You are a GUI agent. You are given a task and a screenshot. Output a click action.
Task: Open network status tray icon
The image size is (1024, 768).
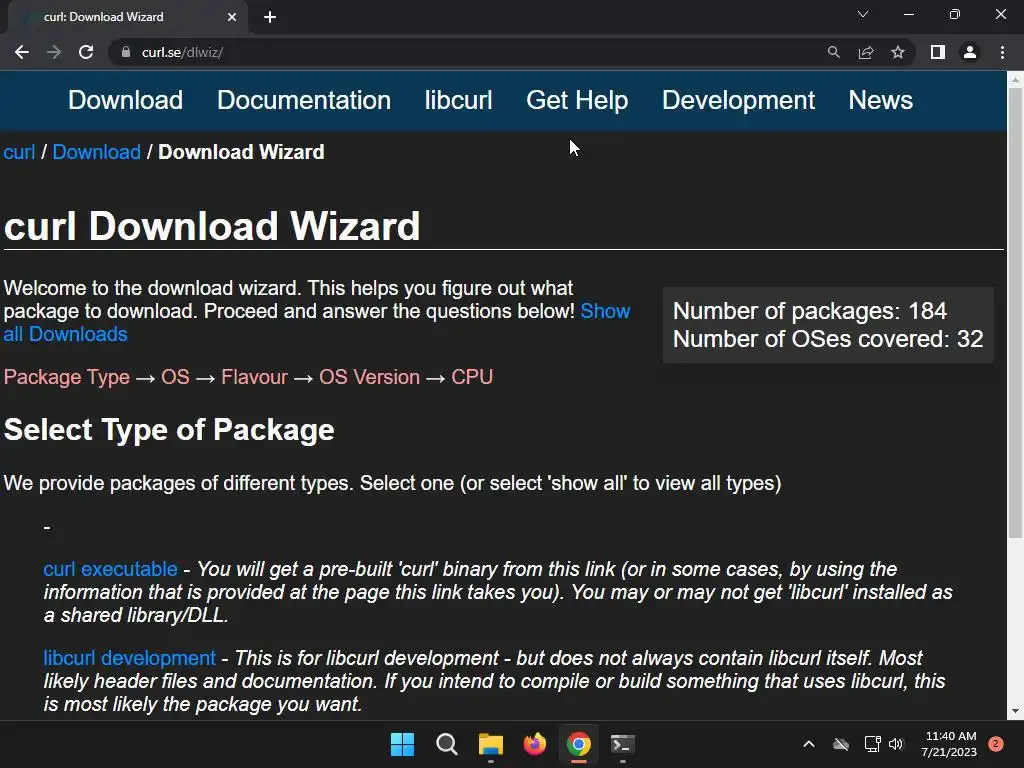pos(872,744)
